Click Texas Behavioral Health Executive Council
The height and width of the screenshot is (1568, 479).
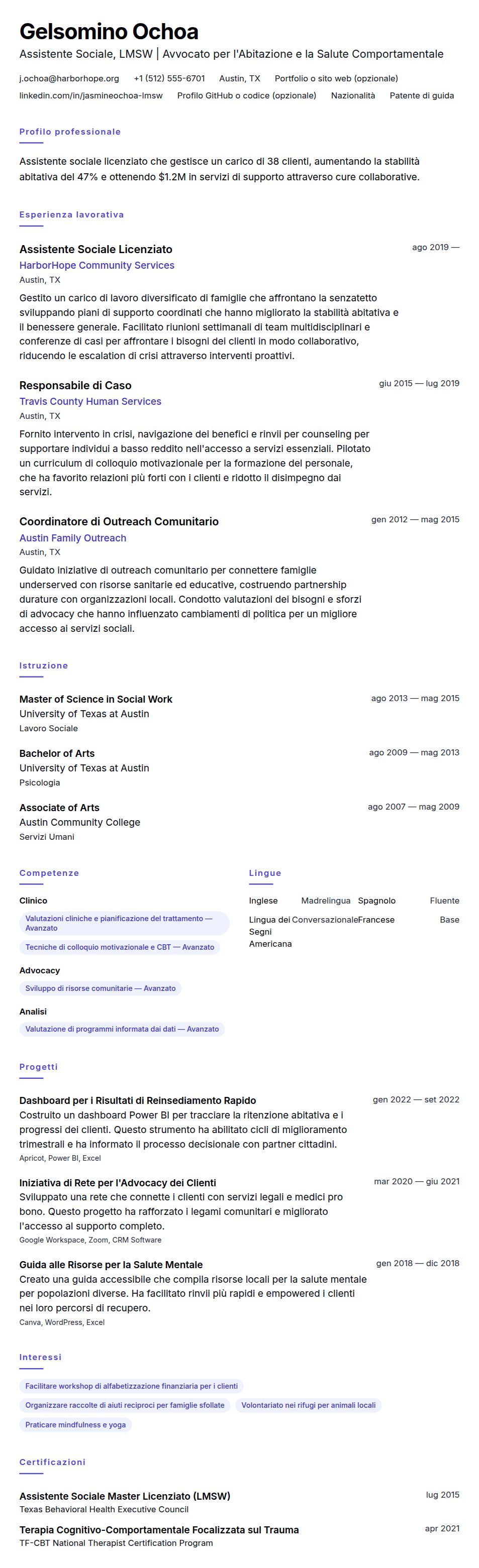pyautogui.click(x=104, y=1510)
